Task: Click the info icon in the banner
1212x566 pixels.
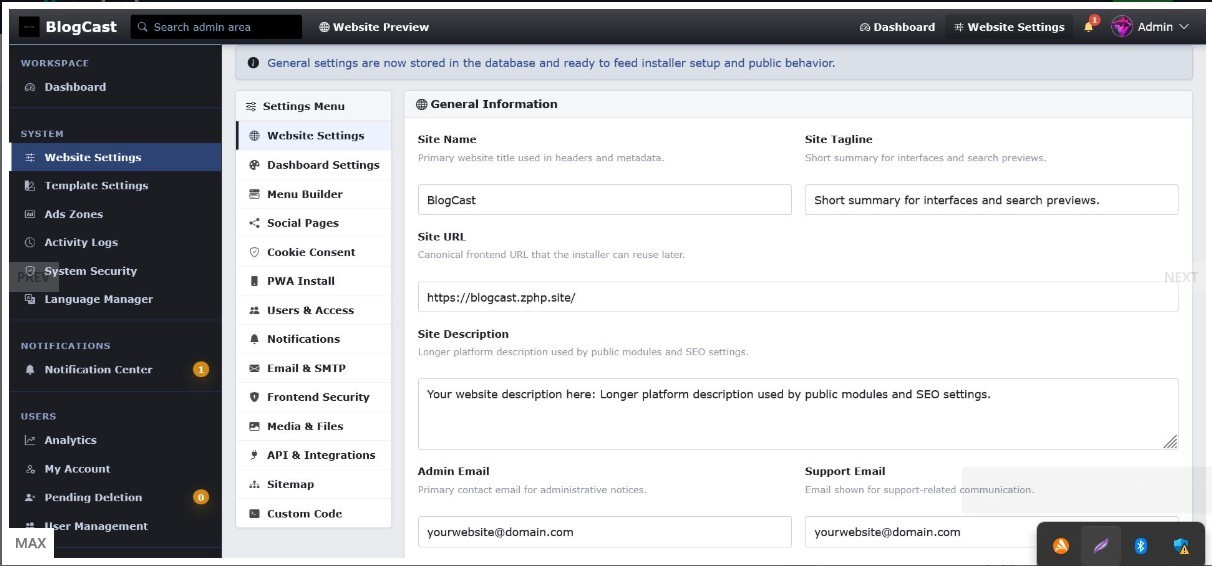Action: (x=253, y=63)
